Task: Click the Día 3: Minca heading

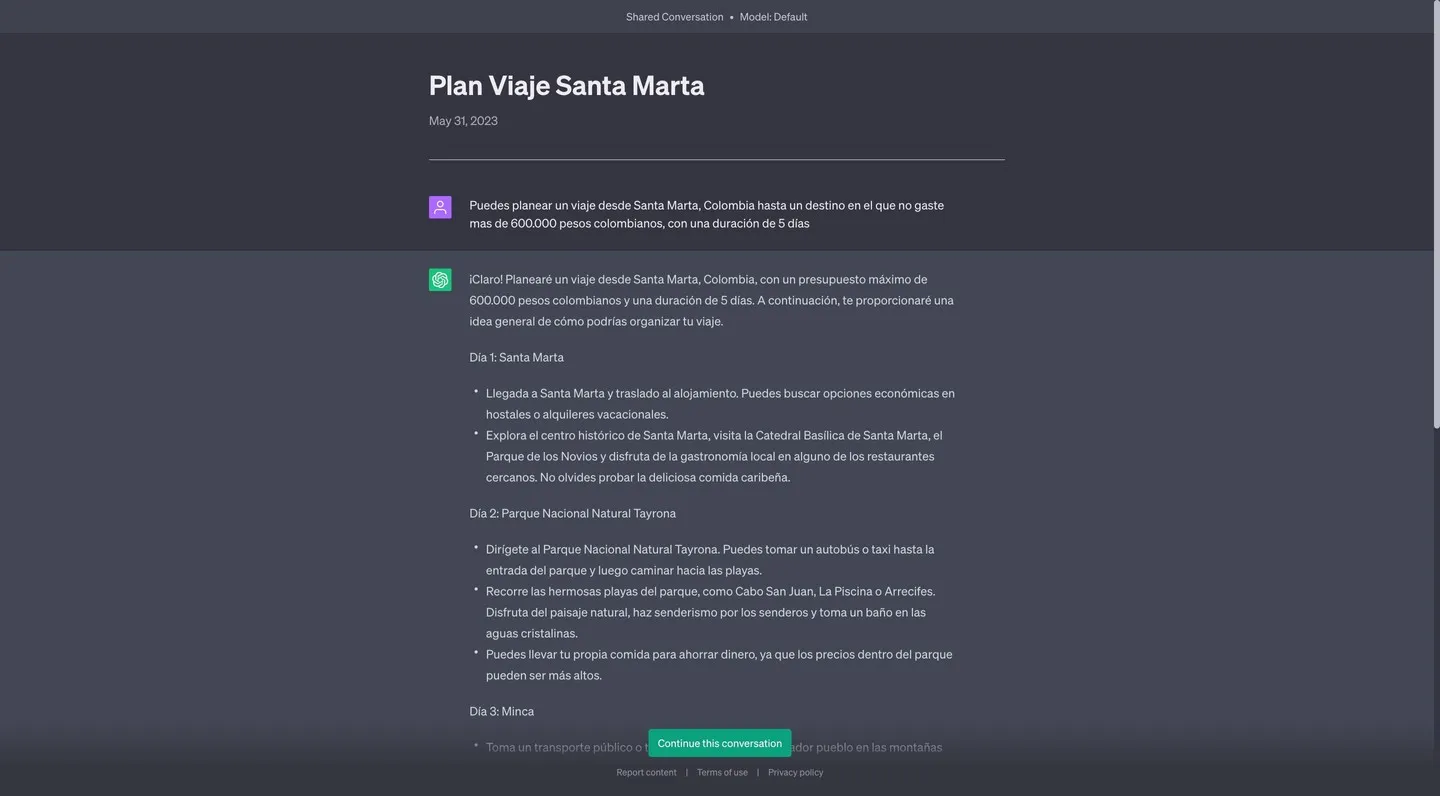Action: [x=501, y=711]
